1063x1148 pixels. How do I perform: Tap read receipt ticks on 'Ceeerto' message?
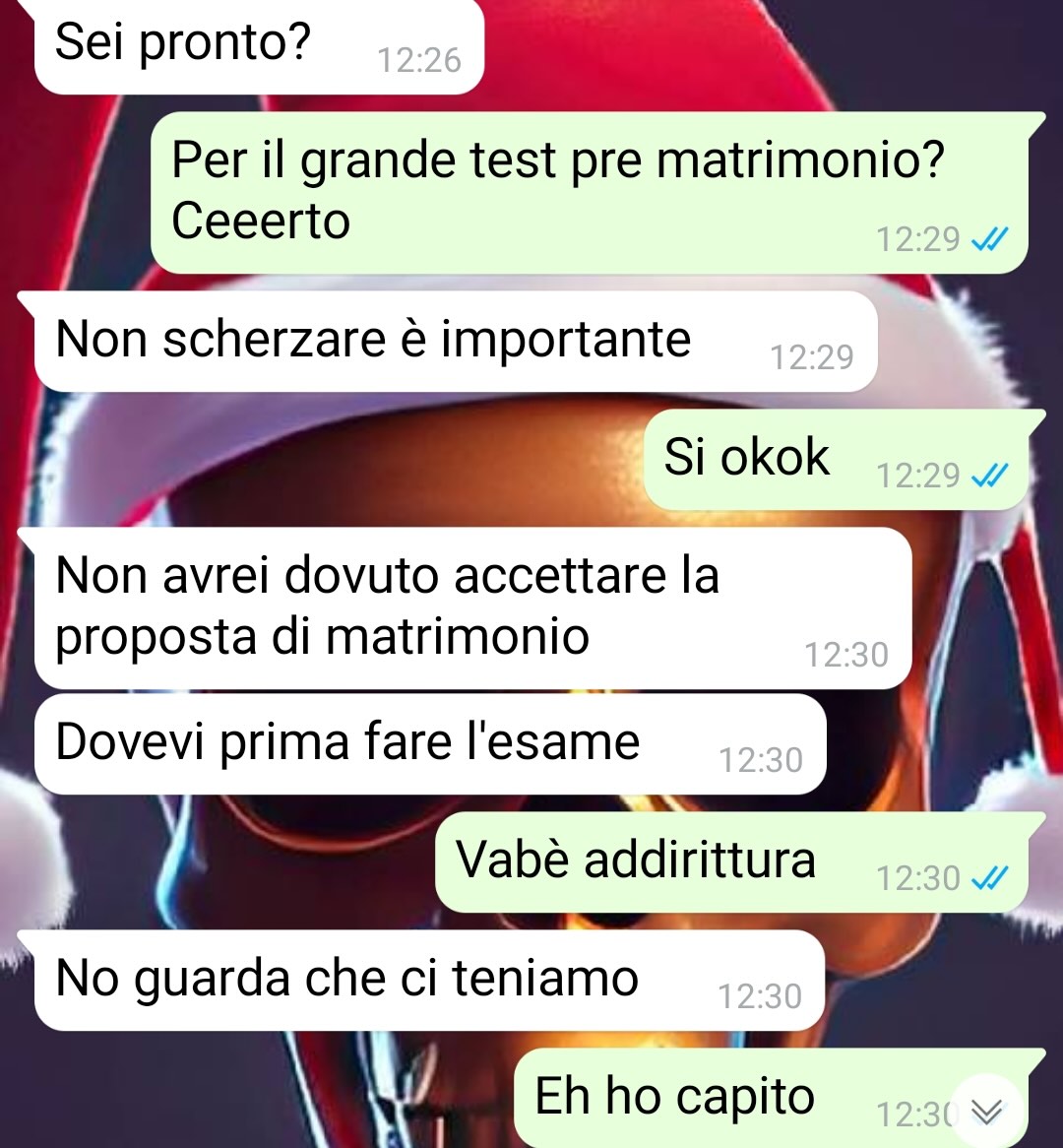pos(990,238)
